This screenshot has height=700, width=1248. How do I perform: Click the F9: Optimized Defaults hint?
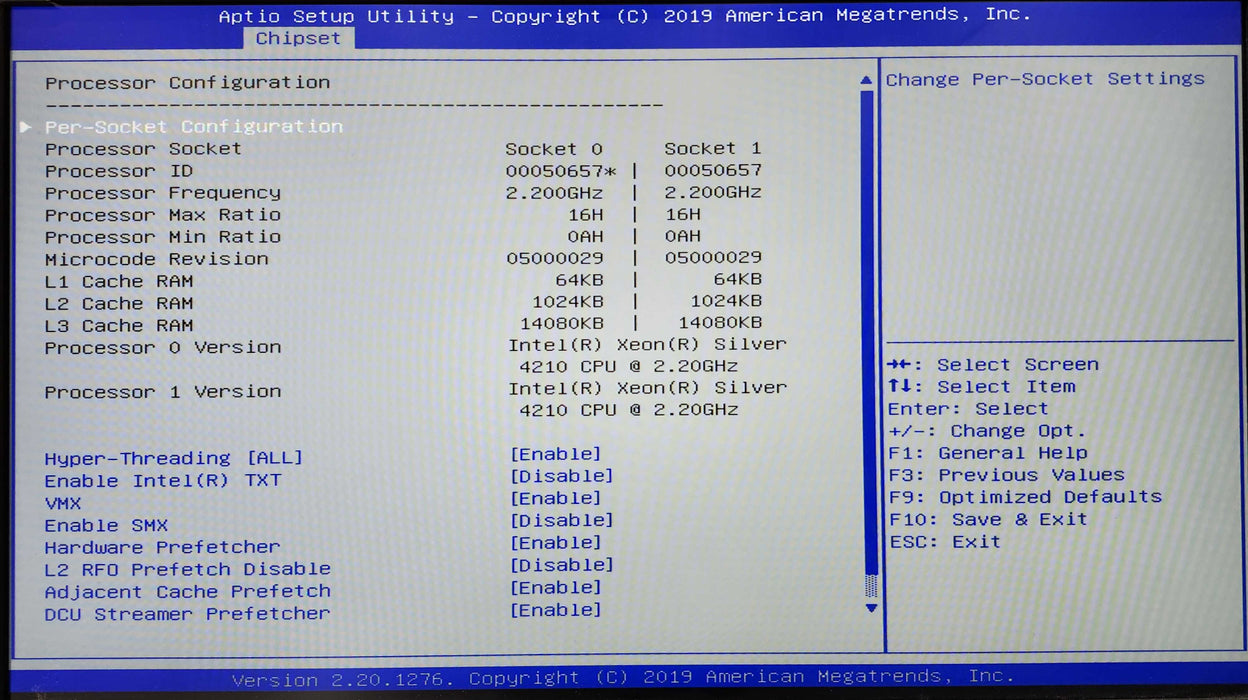click(1024, 497)
